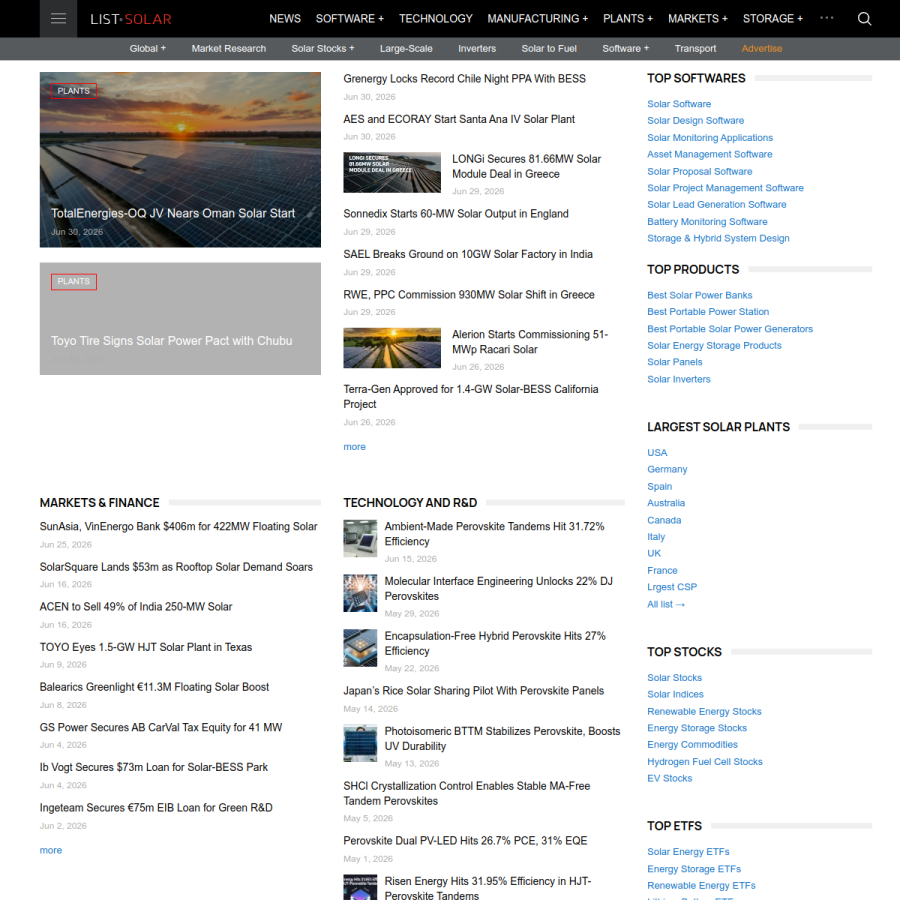Open the hamburger menu icon
This screenshot has width=900, height=900.
[x=58, y=19]
